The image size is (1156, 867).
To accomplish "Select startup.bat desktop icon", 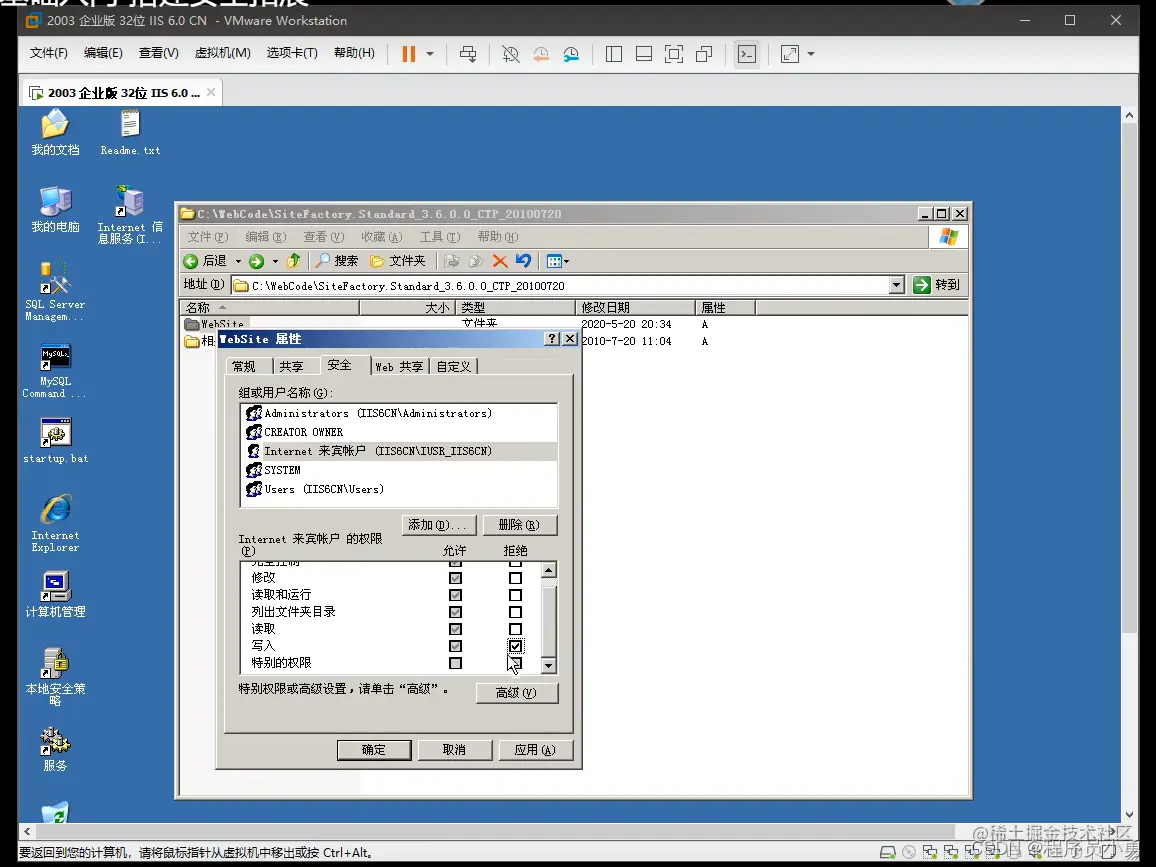I will [x=55, y=441].
